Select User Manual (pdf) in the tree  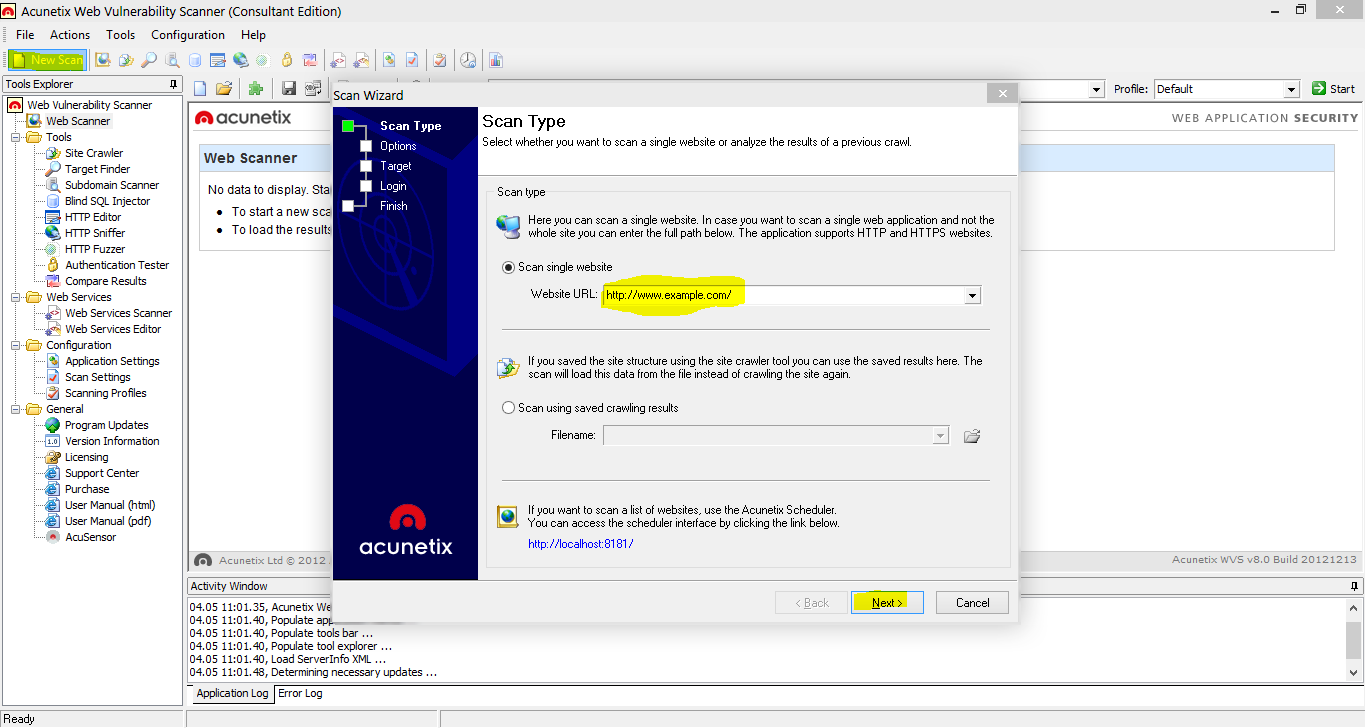[108, 521]
